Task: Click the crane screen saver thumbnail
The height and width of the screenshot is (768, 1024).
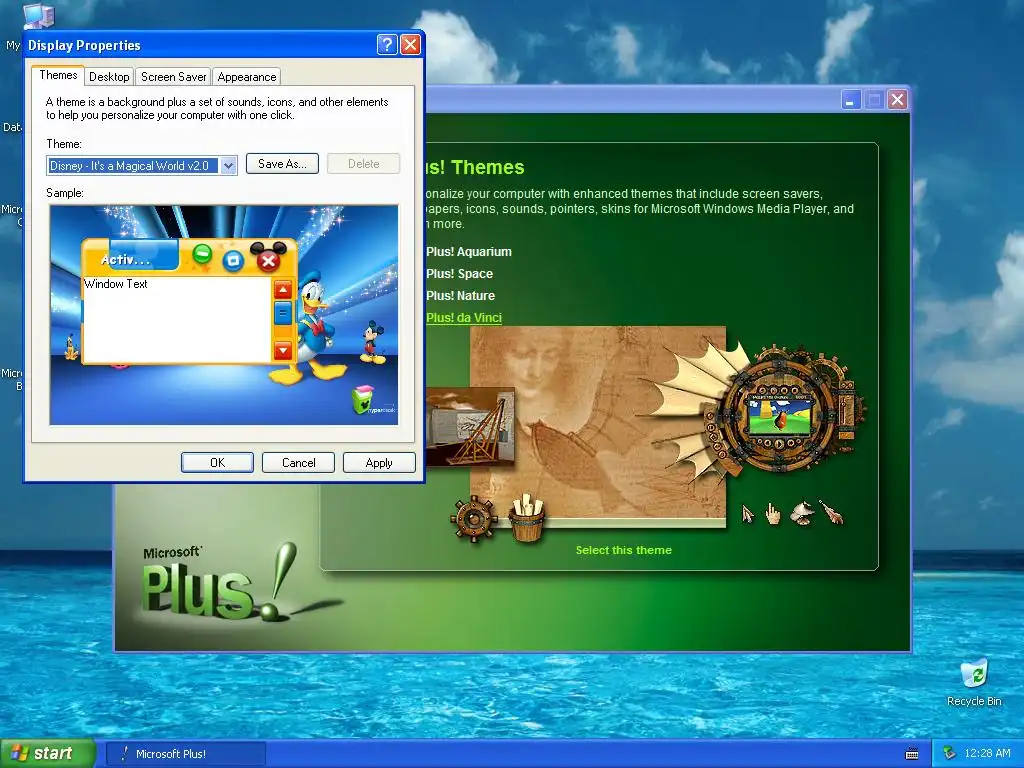Action: 470,426
